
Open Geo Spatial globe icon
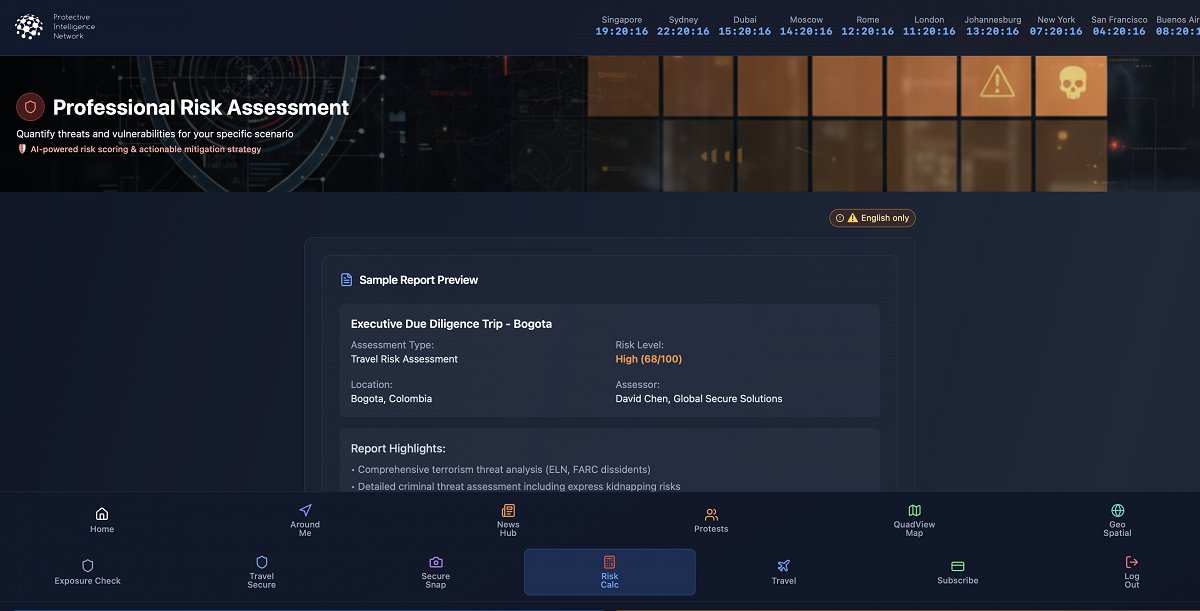1117,510
